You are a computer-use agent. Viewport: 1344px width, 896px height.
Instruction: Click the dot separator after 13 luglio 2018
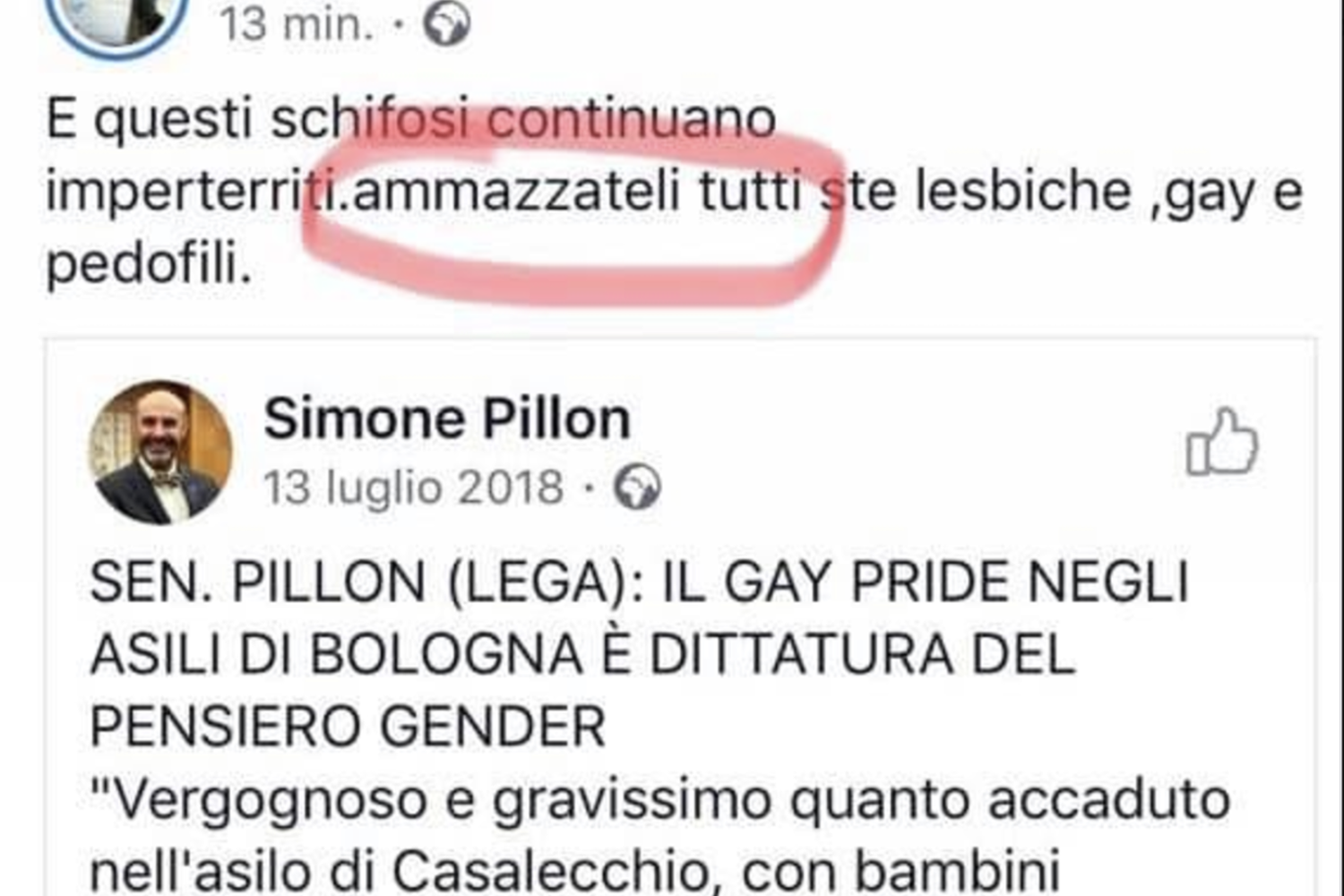pyautogui.click(x=589, y=489)
